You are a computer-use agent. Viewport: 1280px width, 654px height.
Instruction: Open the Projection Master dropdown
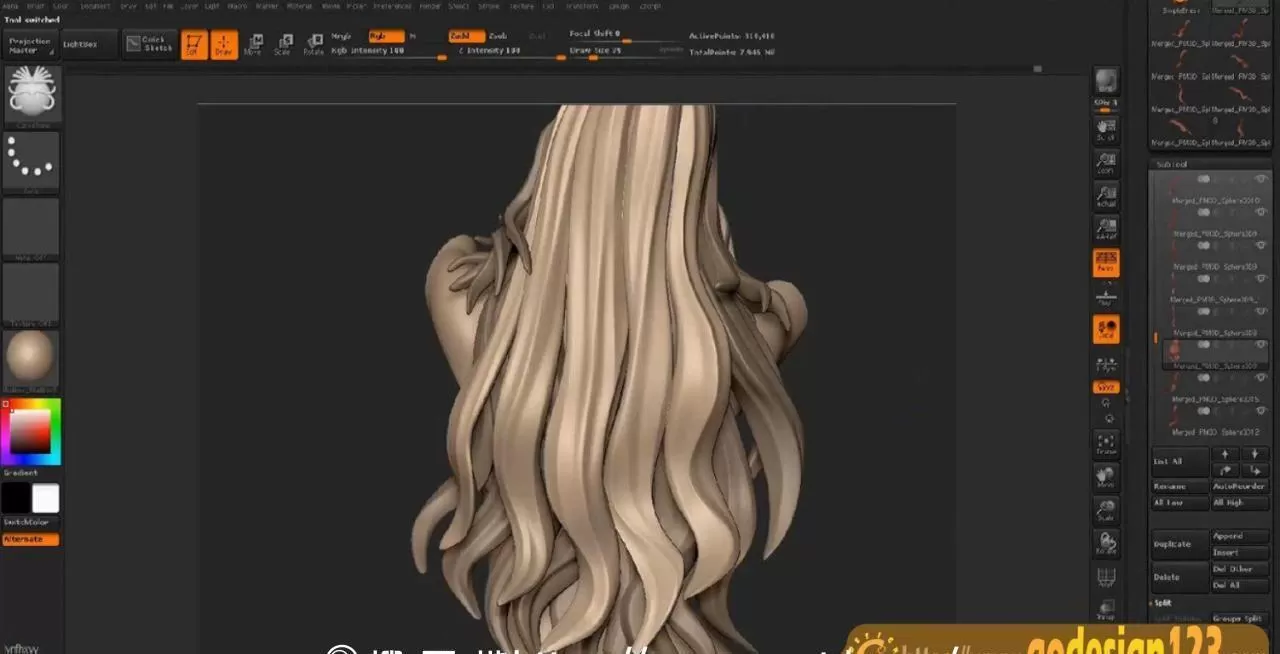[x=29, y=44]
